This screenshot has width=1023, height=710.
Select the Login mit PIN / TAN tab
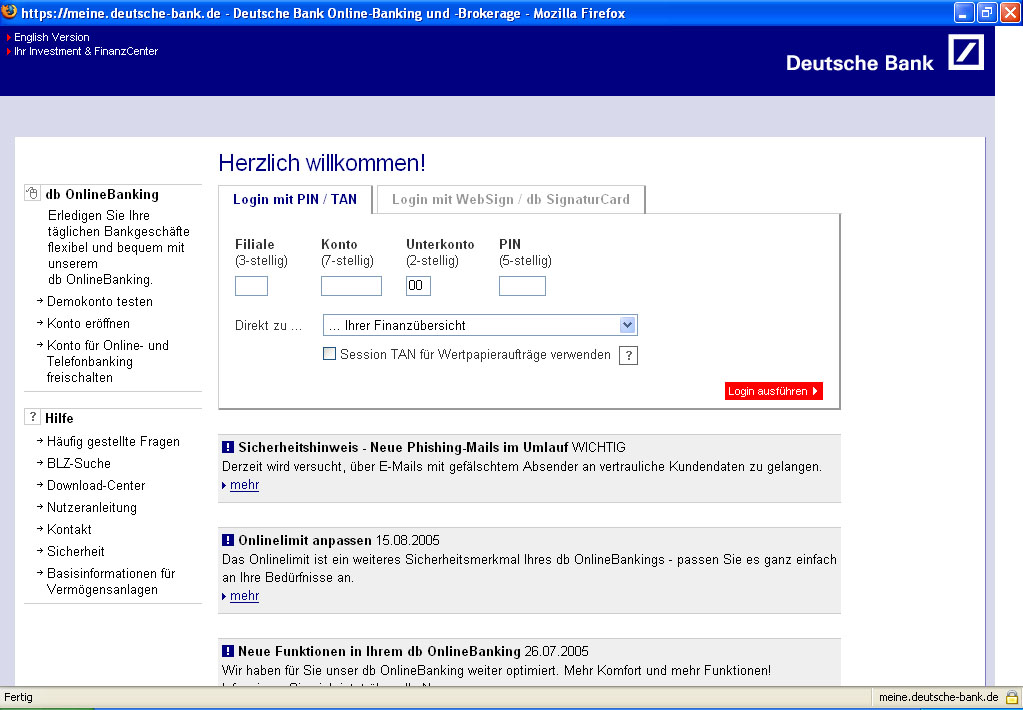tap(295, 200)
